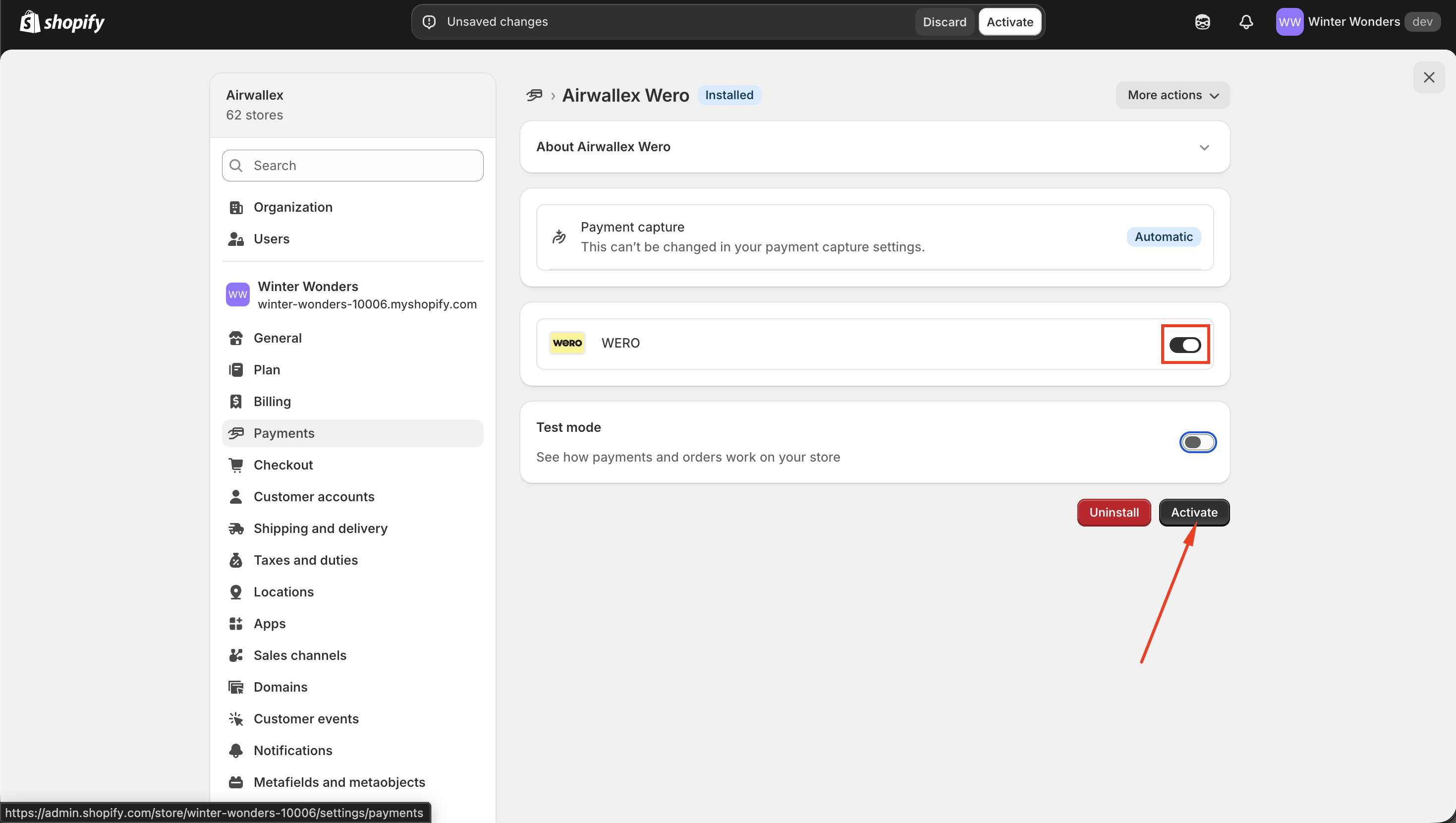The image size is (1456, 823).
Task: Click the Apps grid icon
Action: [236, 623]
